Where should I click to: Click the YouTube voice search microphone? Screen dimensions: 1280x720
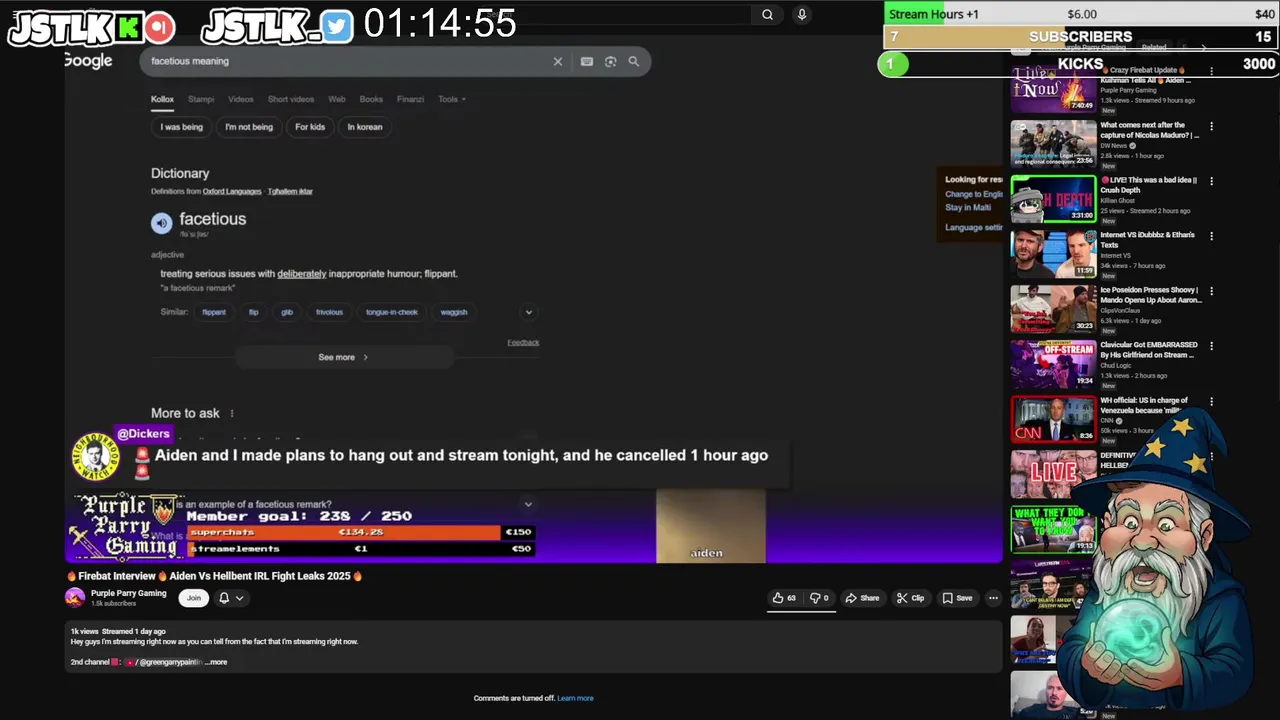[x=801, y=14]
